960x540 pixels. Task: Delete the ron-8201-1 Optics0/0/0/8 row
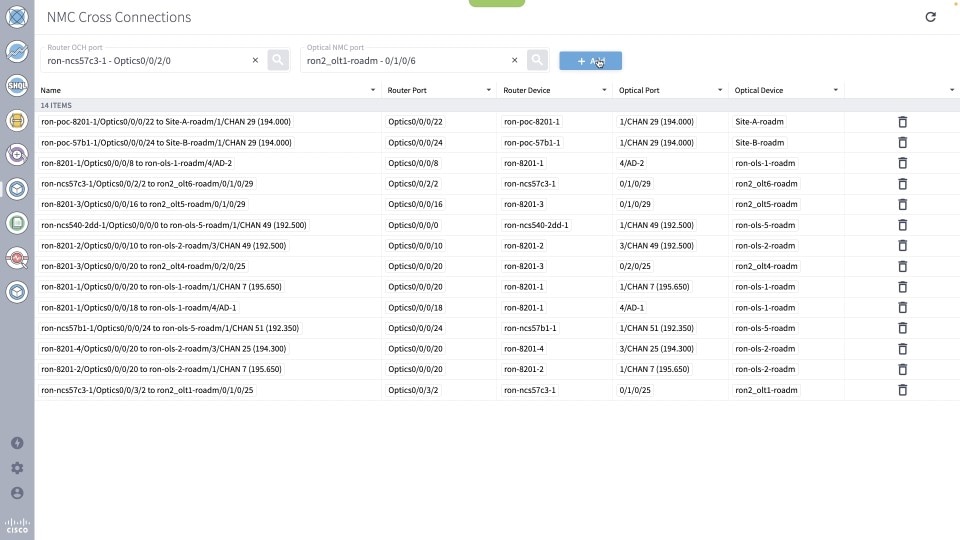pyautogui.click(x=902, y=163)
